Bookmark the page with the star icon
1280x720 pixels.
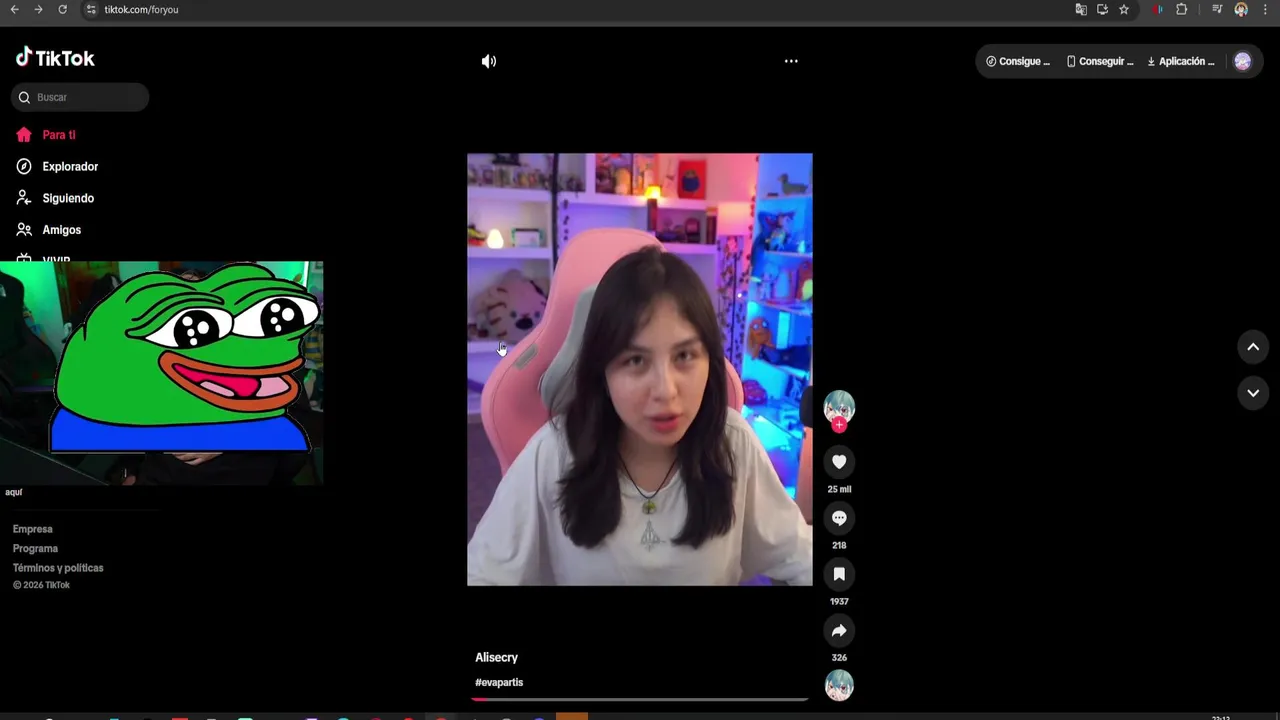click(1124, 9)
